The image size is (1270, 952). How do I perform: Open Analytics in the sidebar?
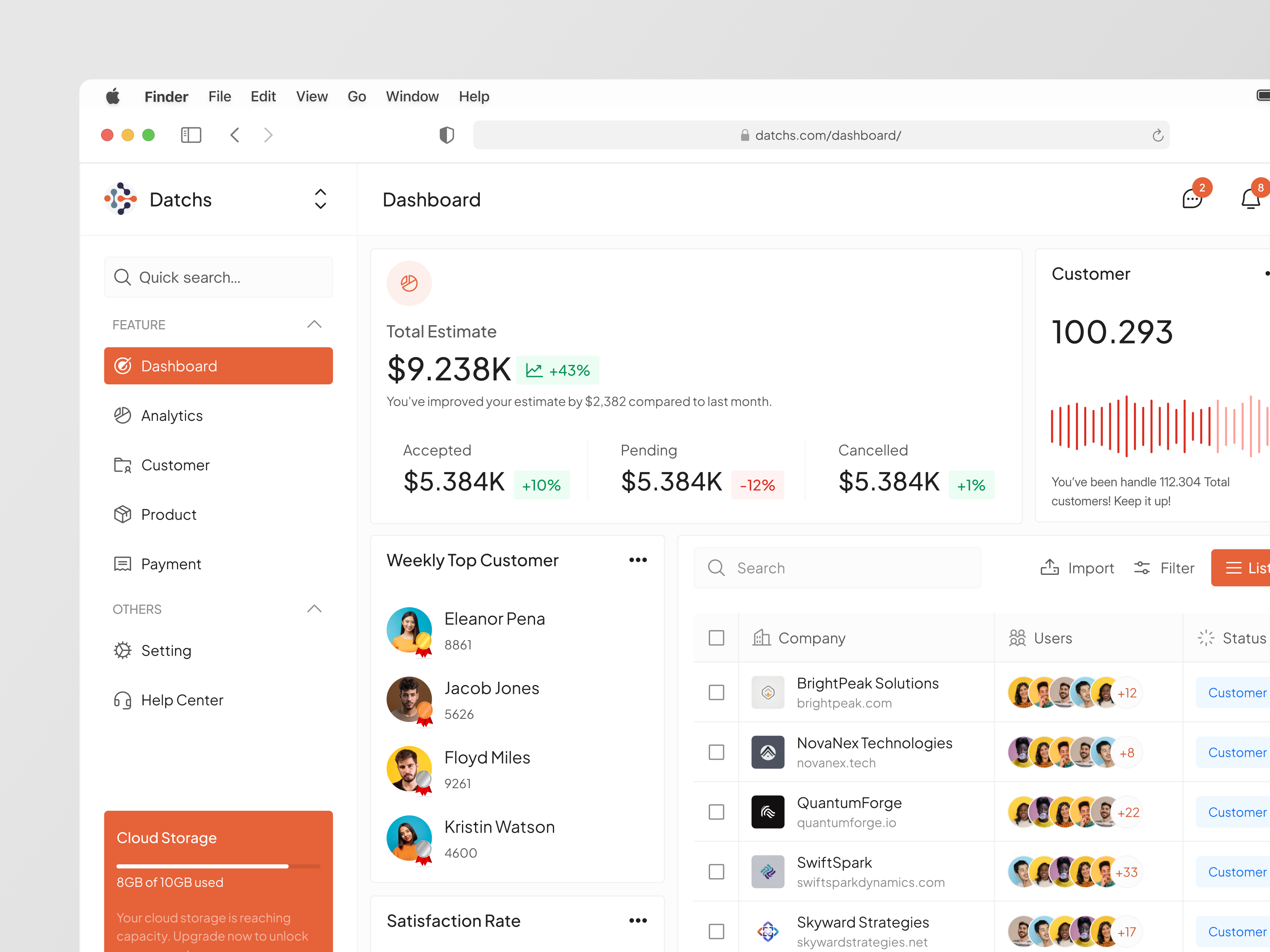[172, 415]
